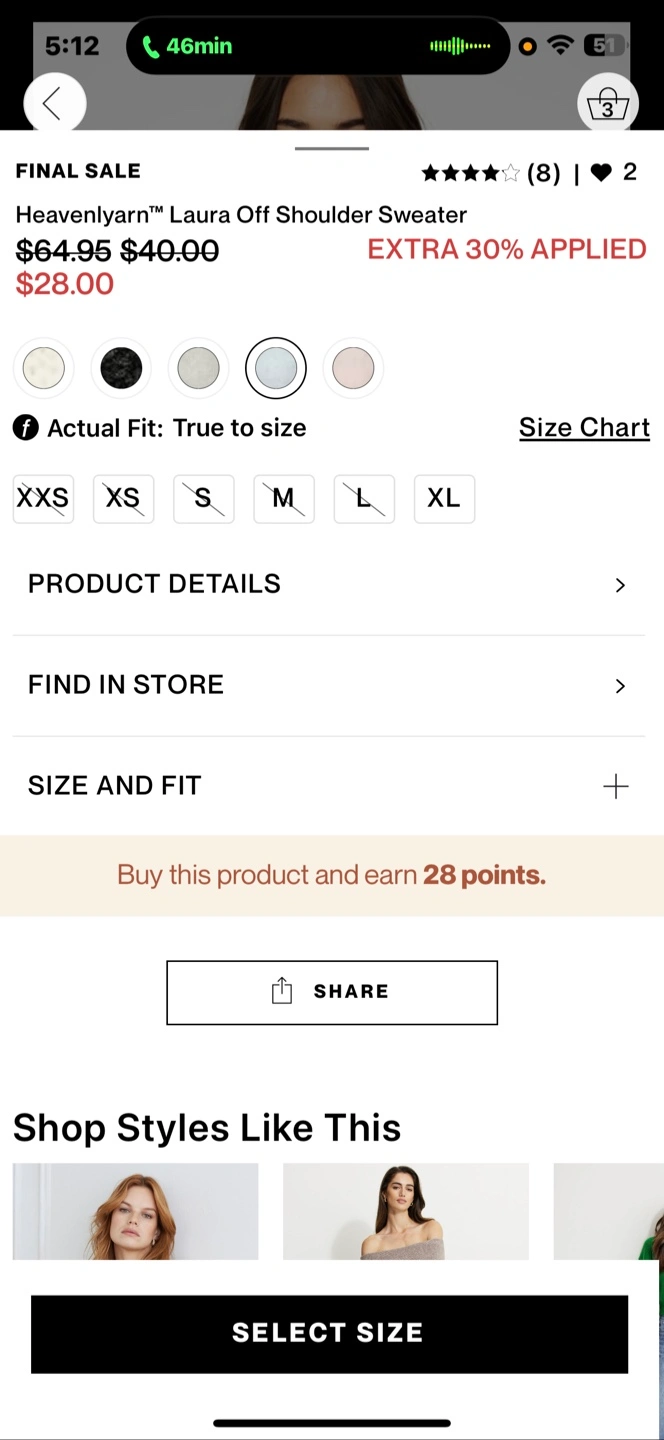Tap the heart favorite icon

pyautogui.click(x=601, y=173)
